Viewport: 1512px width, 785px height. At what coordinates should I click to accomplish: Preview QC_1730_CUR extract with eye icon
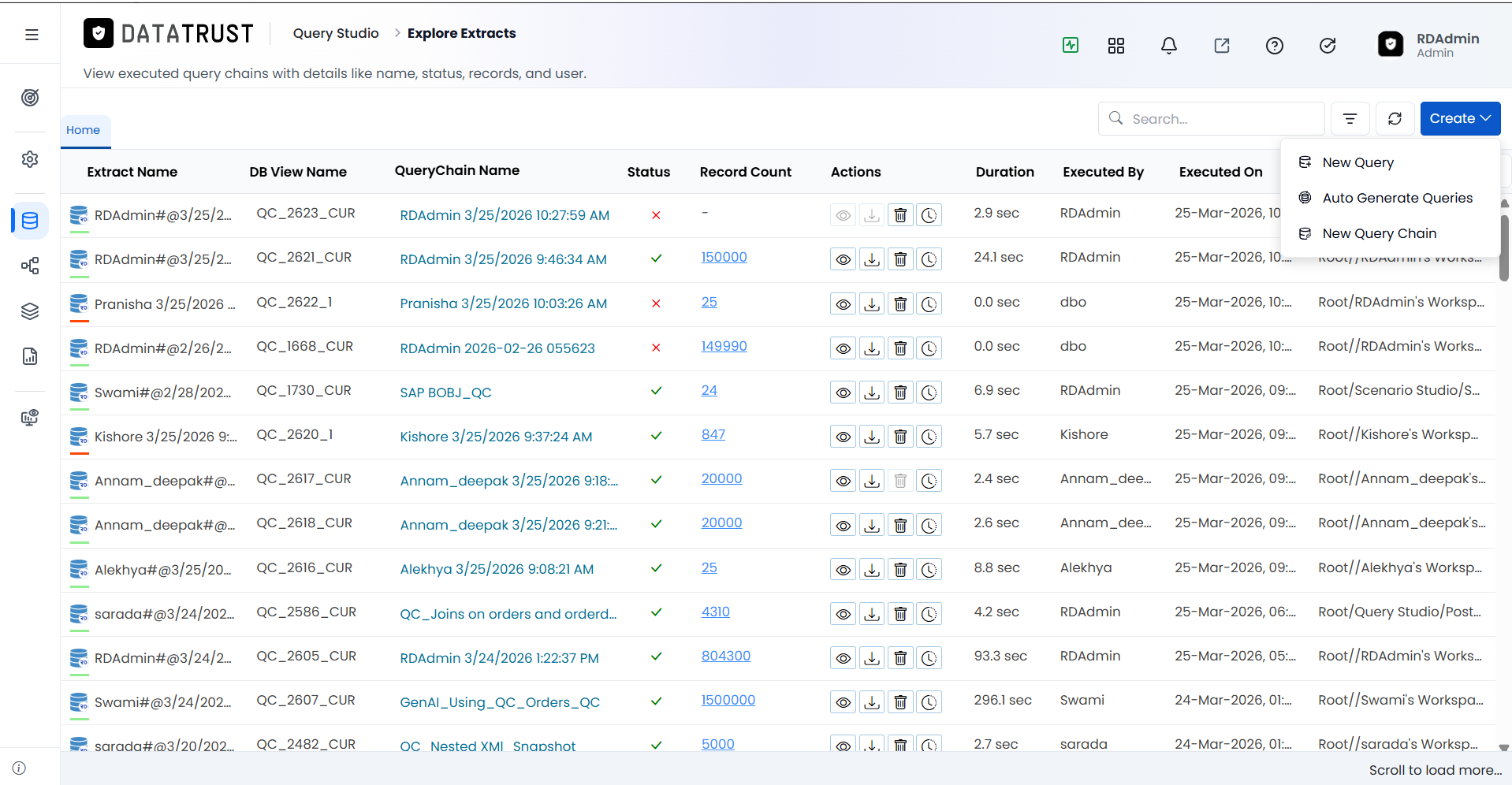coord(844,392)
